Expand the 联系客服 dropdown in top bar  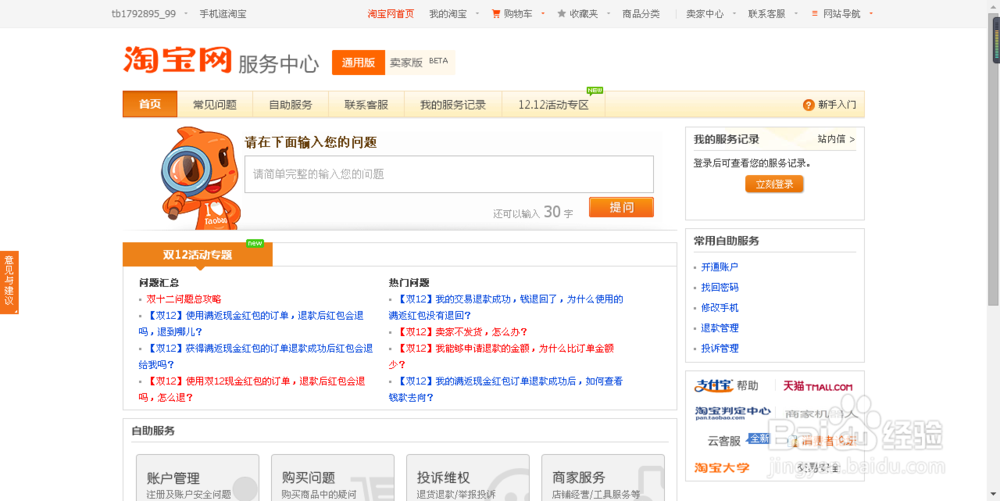point(795,13)
